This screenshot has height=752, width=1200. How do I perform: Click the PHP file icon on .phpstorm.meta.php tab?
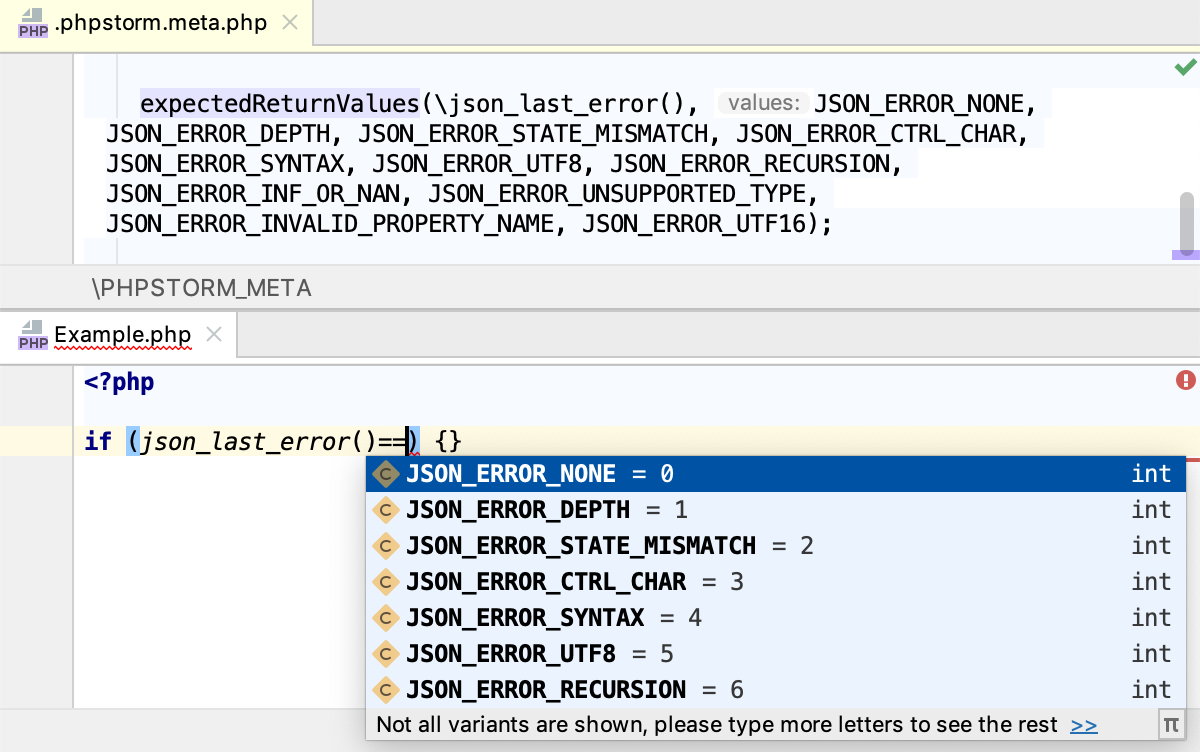tap(32, 22)
